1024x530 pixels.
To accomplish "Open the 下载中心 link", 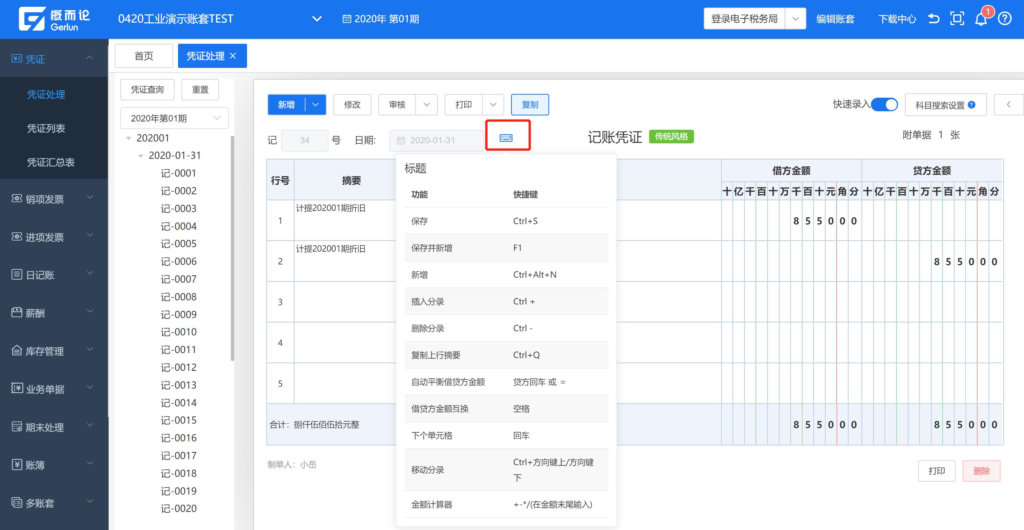I will (x=897, y=20).
